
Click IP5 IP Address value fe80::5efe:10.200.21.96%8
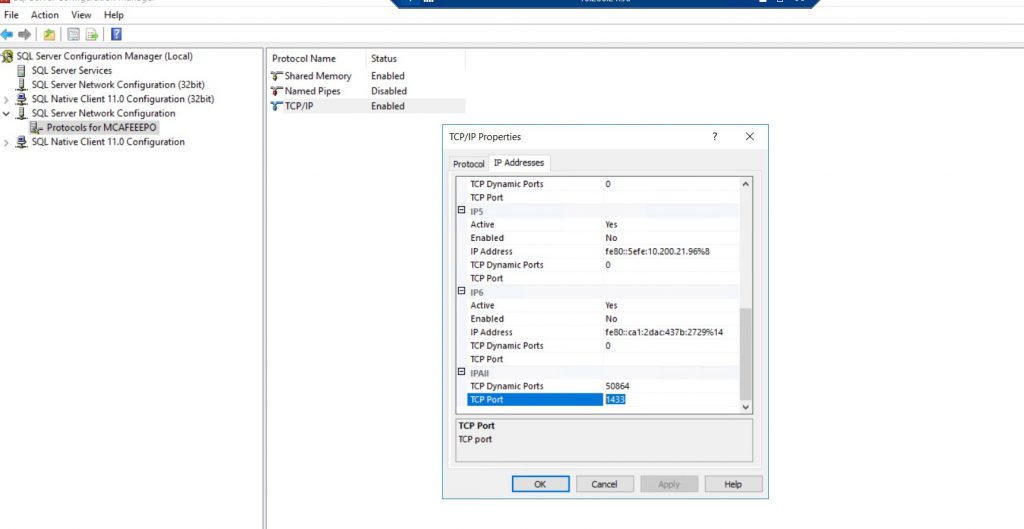[x=657, y=251]
